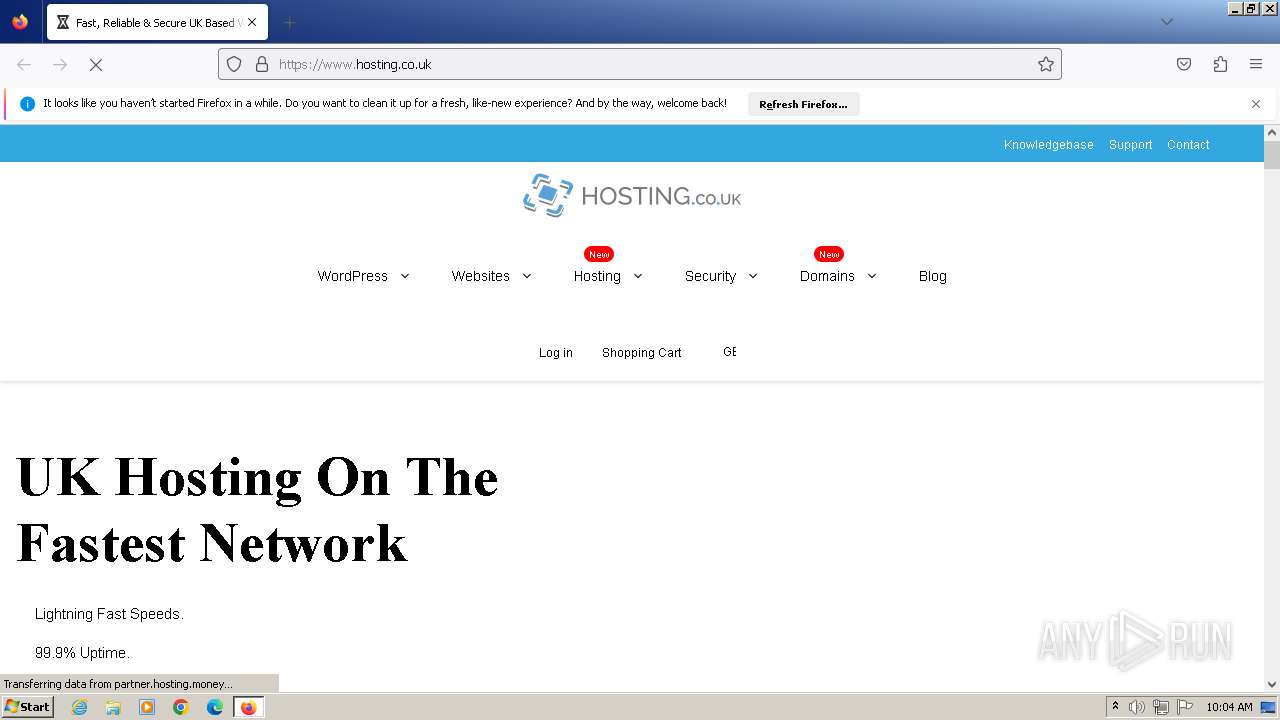Click the '99.9% Uptime.' text

[x=82, y=653]
